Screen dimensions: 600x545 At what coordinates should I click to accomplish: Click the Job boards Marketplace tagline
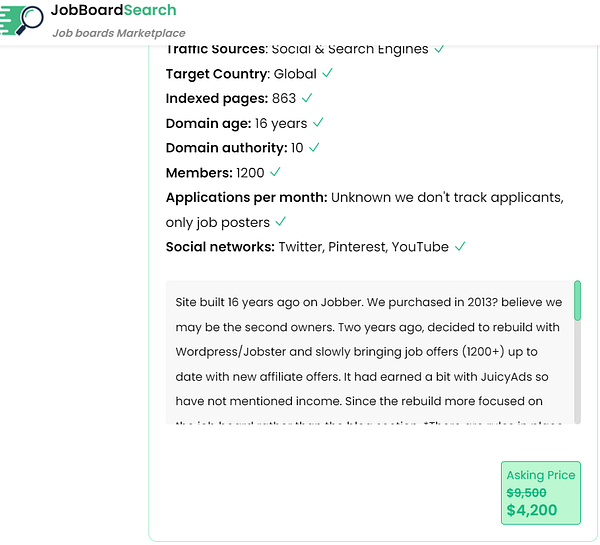[112, 33]
